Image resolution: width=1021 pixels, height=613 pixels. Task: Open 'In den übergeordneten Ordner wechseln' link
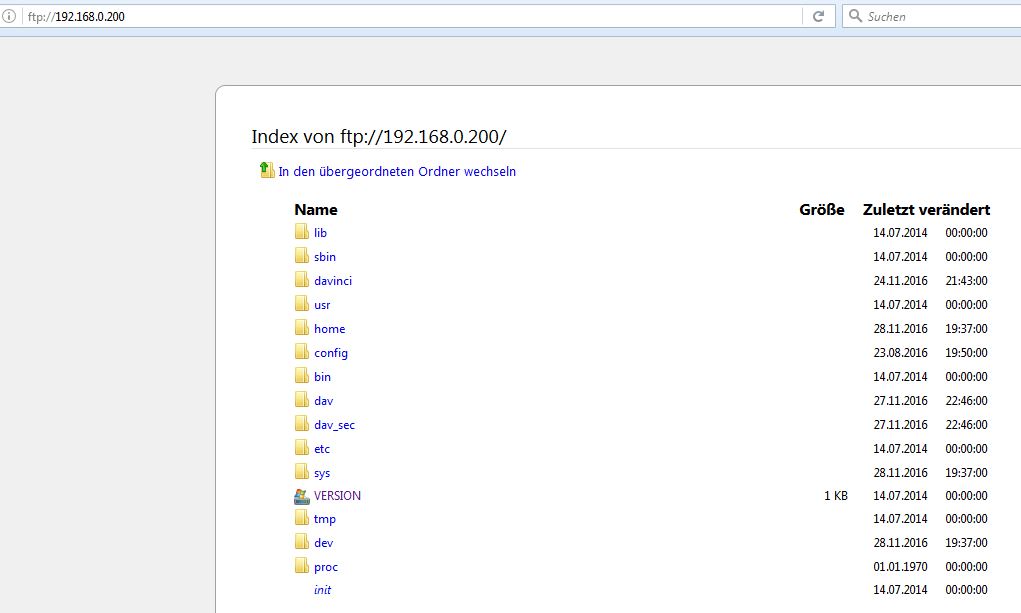[x=397, y=171]
